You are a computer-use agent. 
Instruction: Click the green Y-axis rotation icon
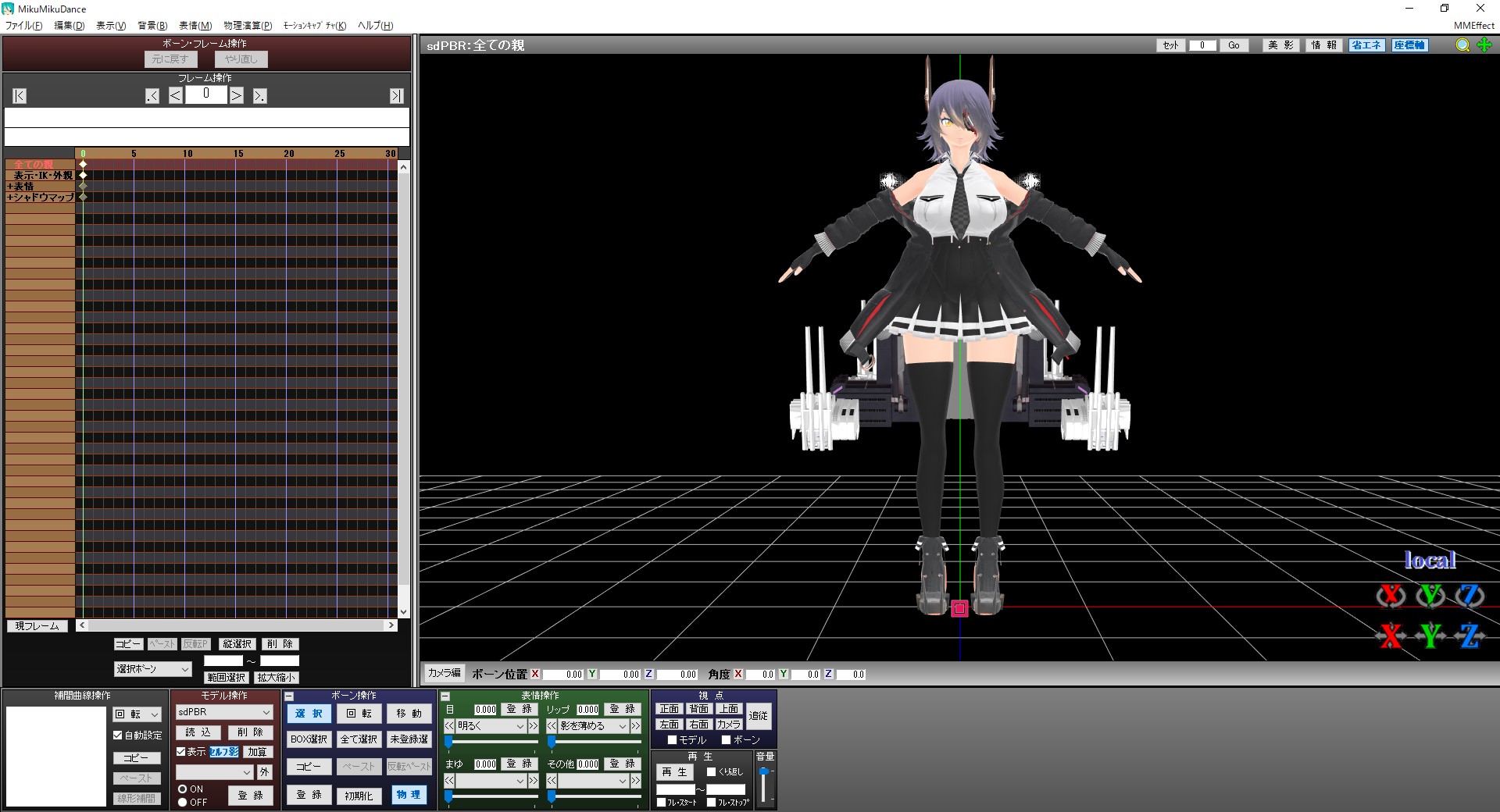[1430, 596]
